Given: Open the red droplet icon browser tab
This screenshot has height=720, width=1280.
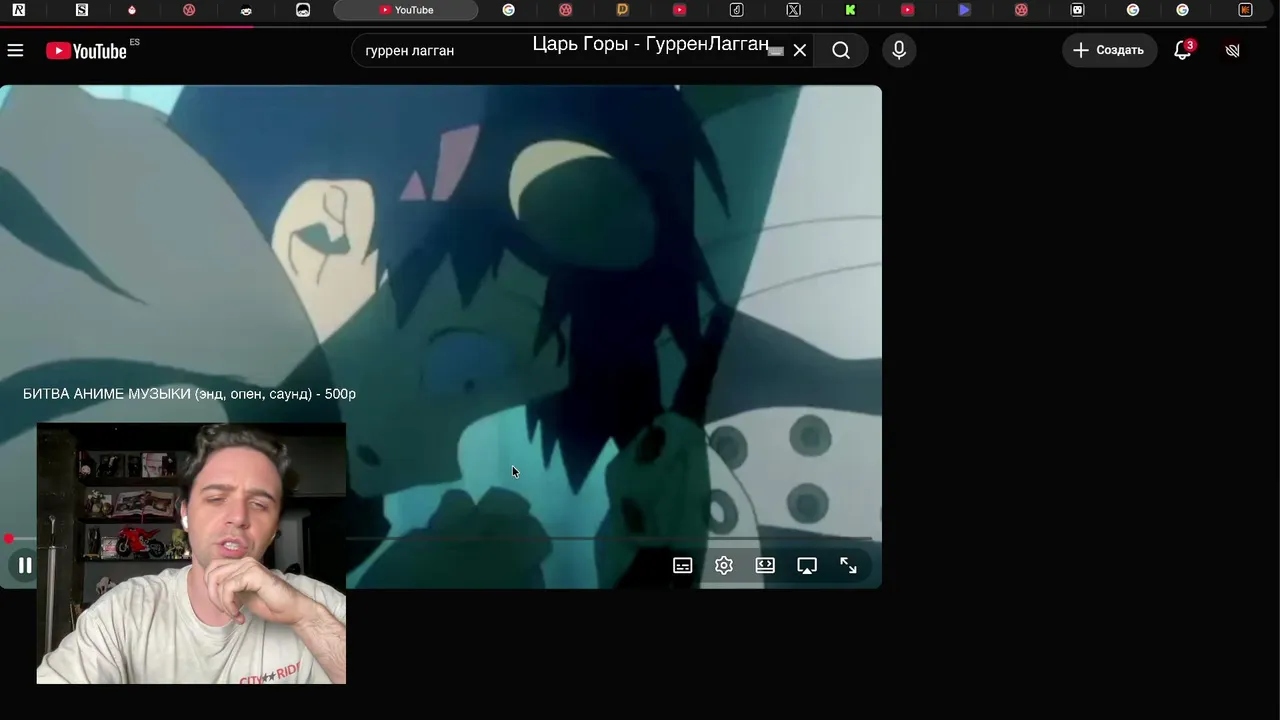Looking at the screenshot, I should pyautogui.click(x=132, y=10).
